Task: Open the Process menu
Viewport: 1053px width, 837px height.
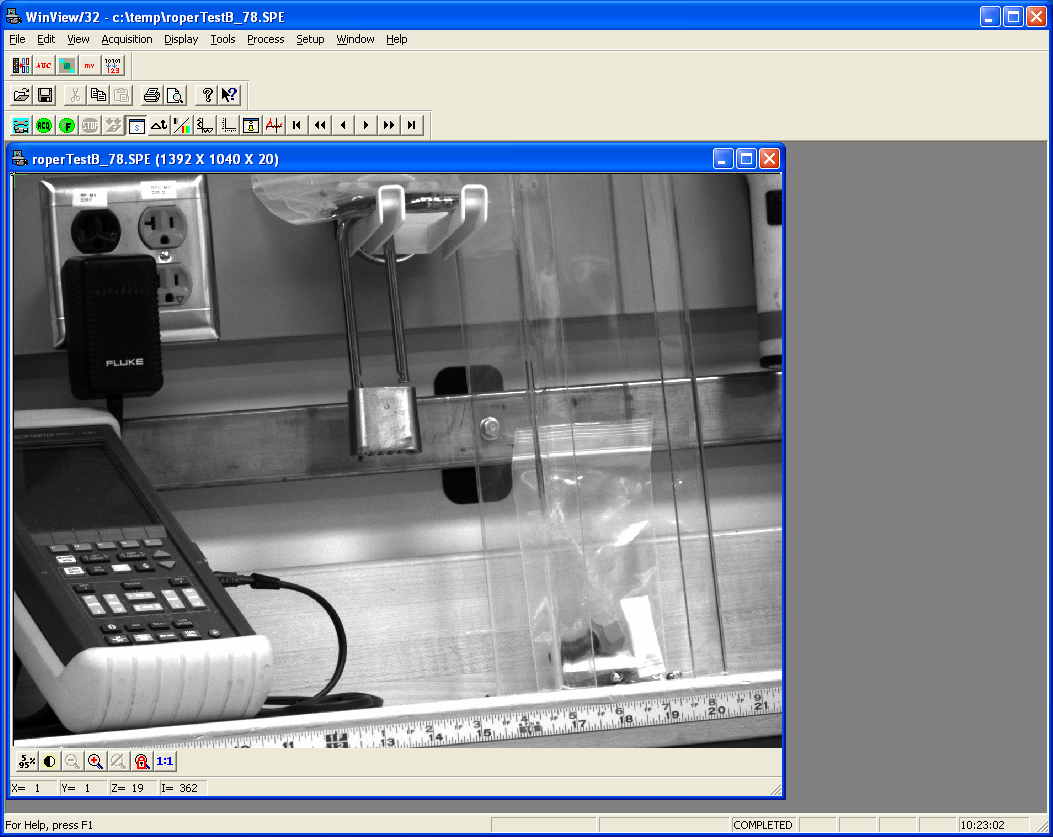Action: coord(265,39)
